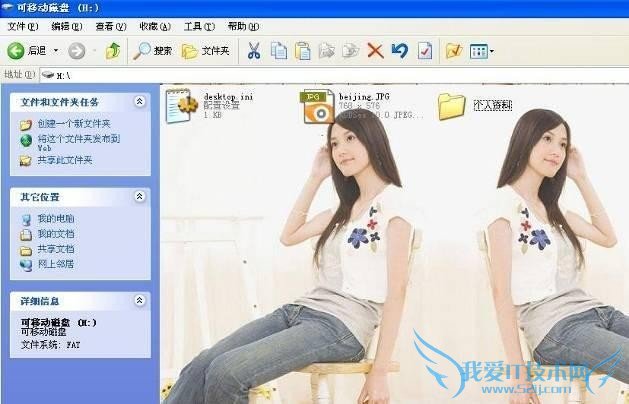Click the Cut scissors icon

(x=254, y=51)
